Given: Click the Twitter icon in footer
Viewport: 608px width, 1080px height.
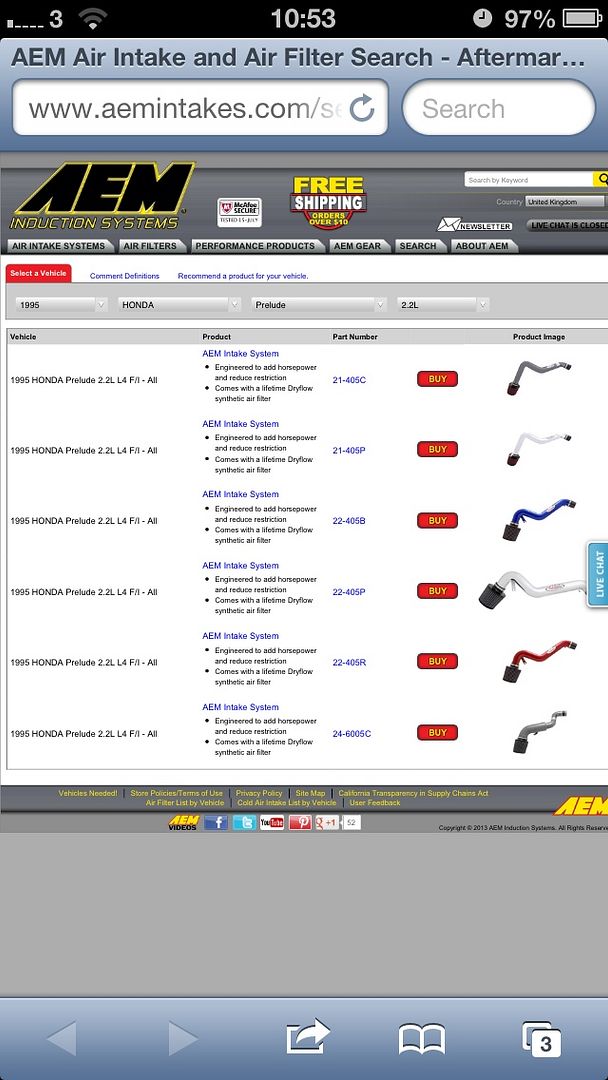Looking at the screenshot, I should pos(244,822).
